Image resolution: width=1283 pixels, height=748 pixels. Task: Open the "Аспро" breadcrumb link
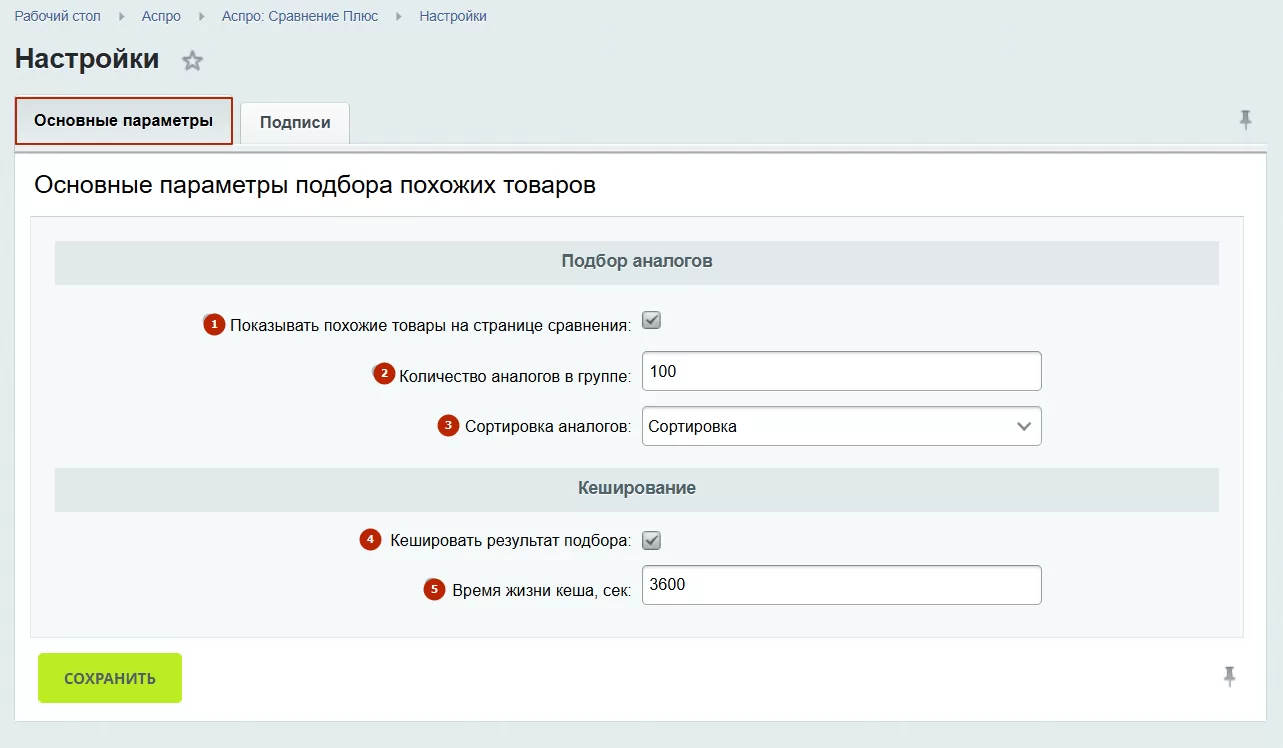[160, 16]
